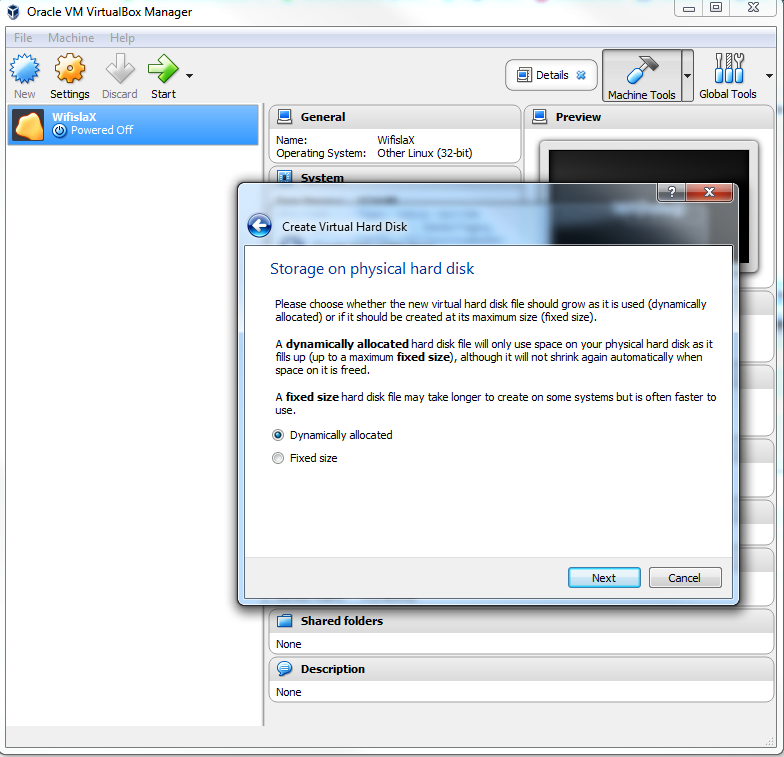Click the Description speech bubble icon
The image size is (784, 757).
tap(284, 668)
